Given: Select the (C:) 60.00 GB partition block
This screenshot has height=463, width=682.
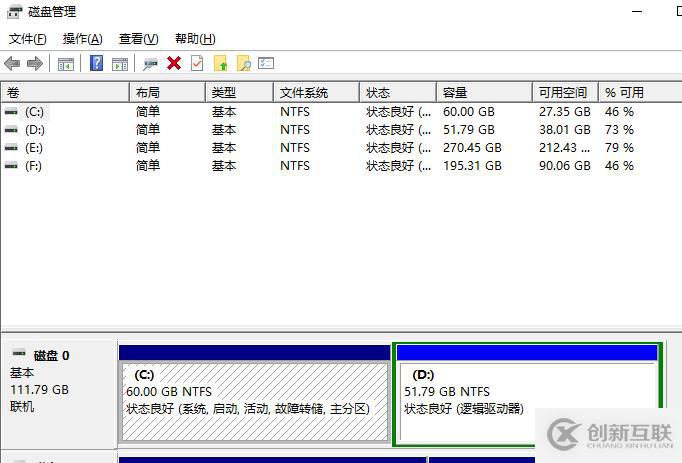Looking at the screenshot, I should point(255,394).
